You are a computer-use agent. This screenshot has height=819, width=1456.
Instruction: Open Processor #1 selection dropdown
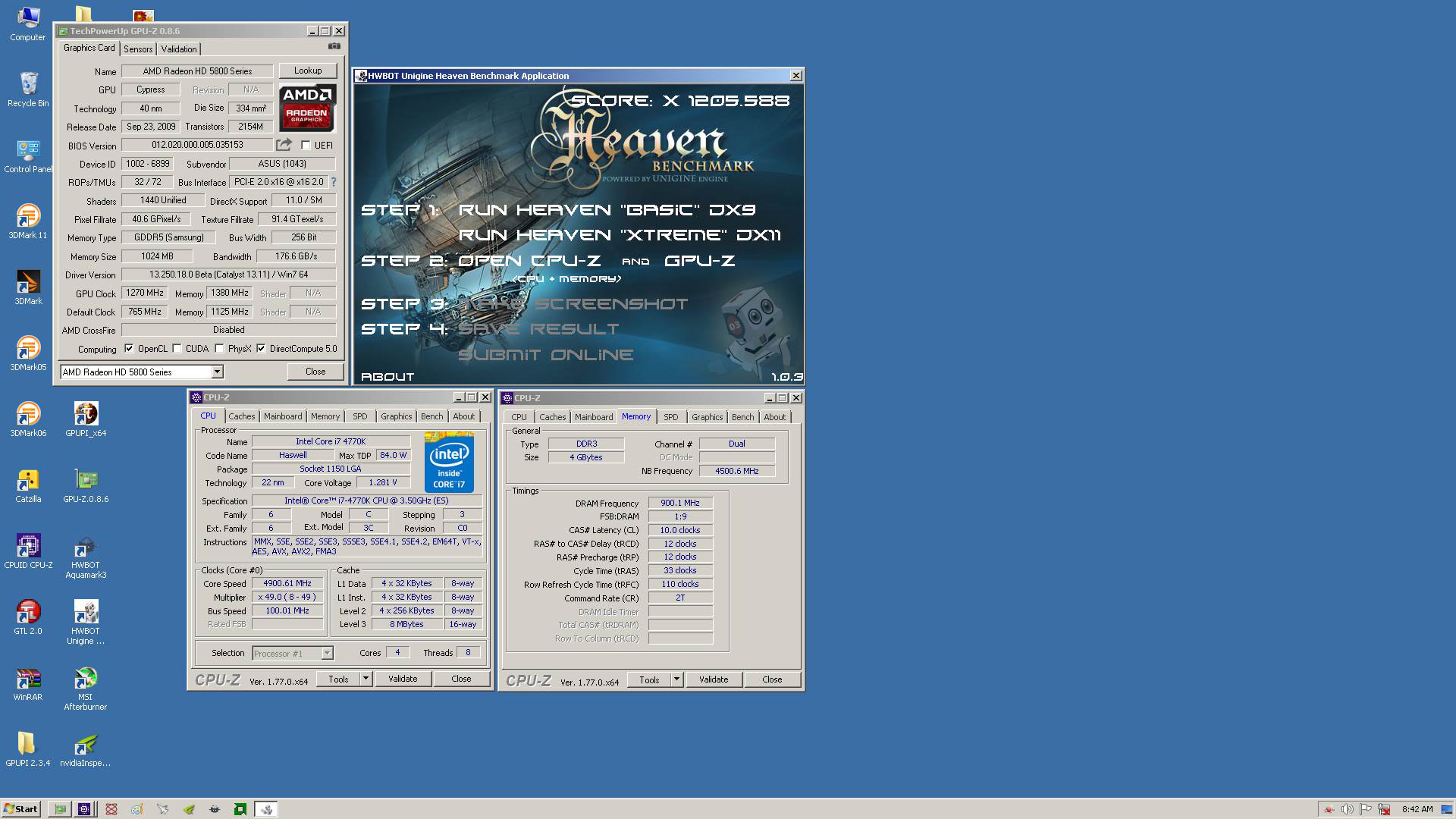coord(327,653)
